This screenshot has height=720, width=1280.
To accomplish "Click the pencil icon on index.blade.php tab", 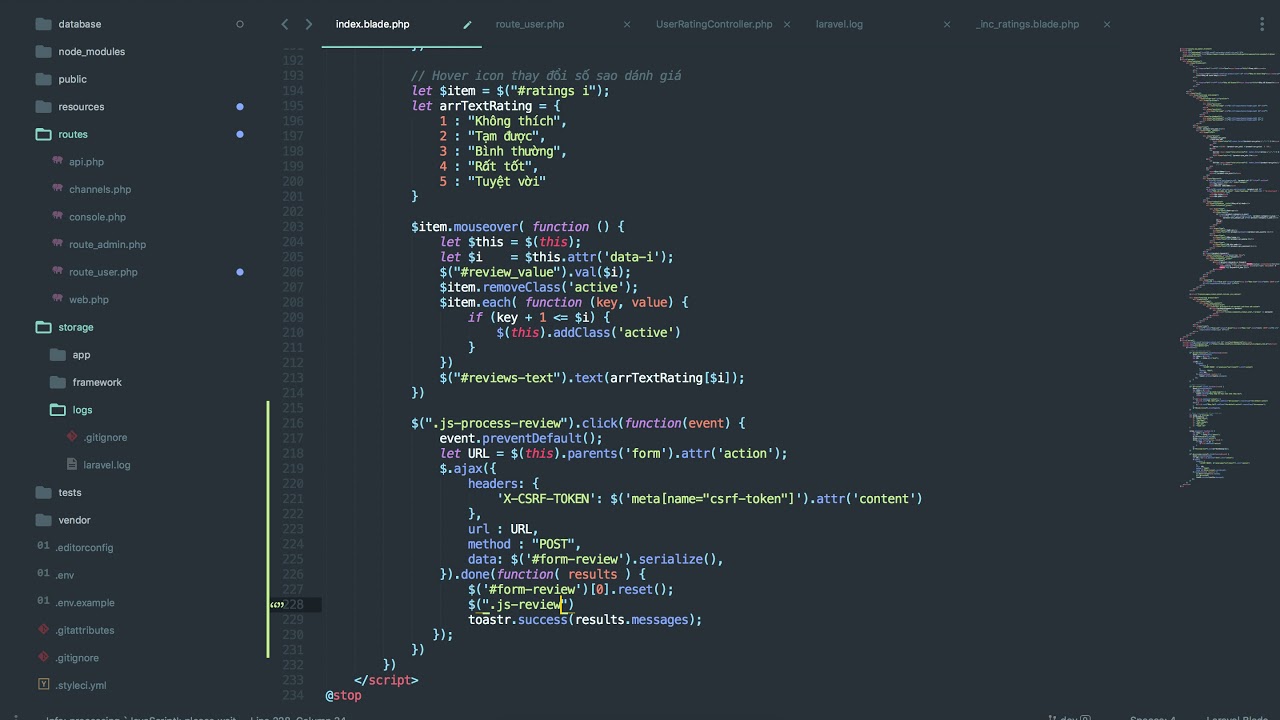I will click(467, 24).
